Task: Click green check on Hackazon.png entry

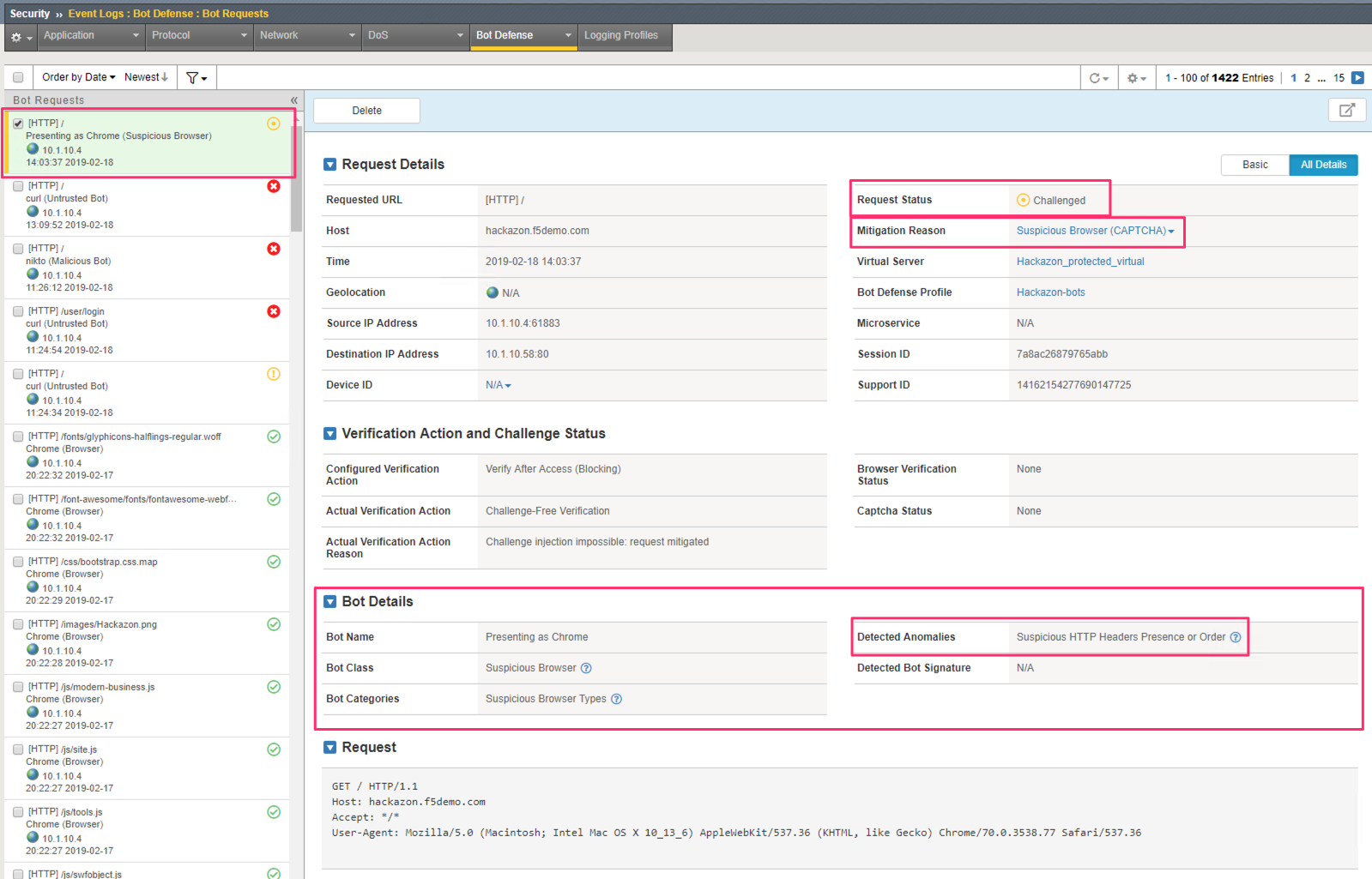Action: pyautogui.click(x=274, y=624)
